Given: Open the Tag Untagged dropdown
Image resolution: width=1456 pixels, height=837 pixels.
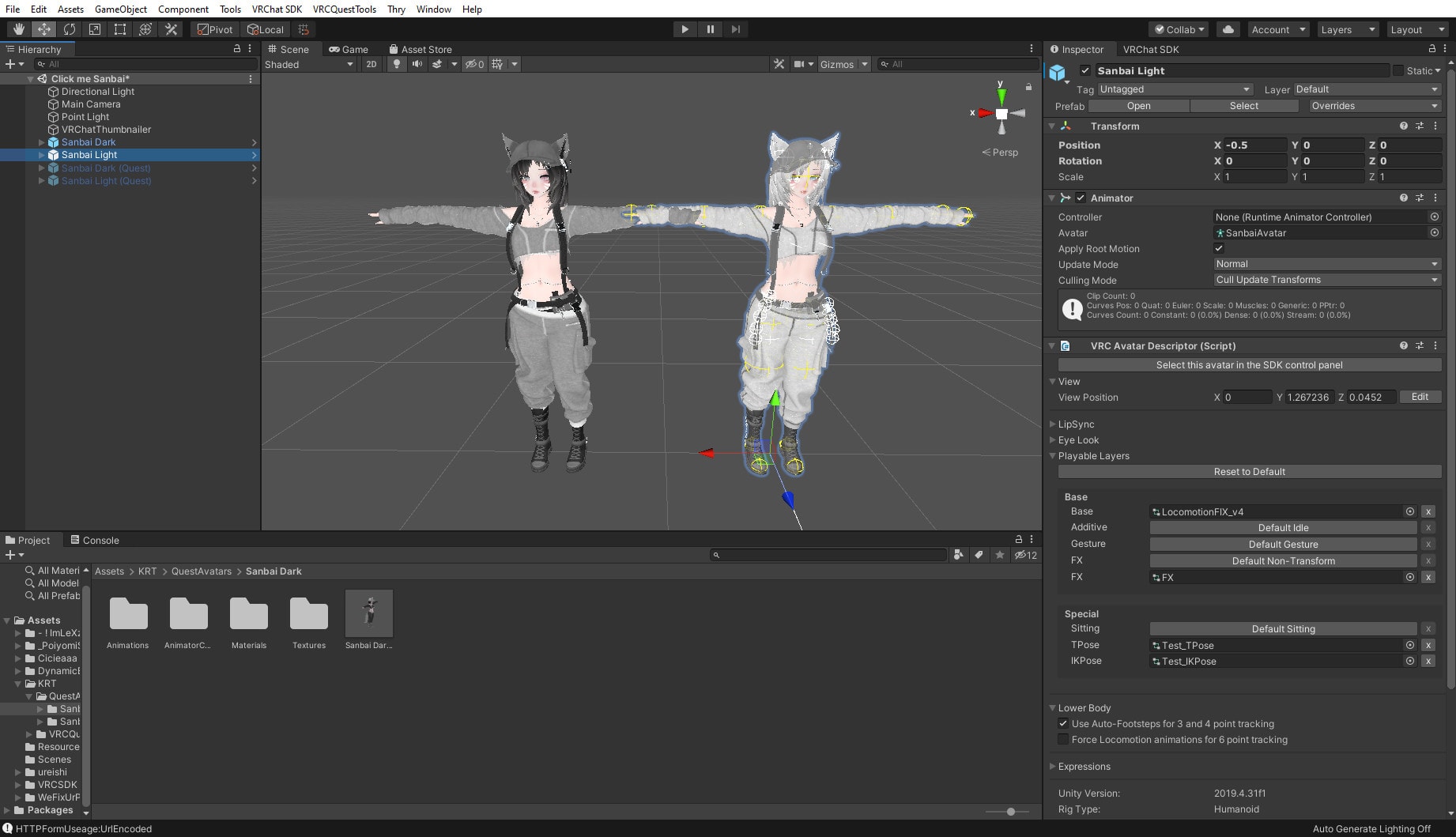Looking at the screenshot, I should coord(1175,89).
